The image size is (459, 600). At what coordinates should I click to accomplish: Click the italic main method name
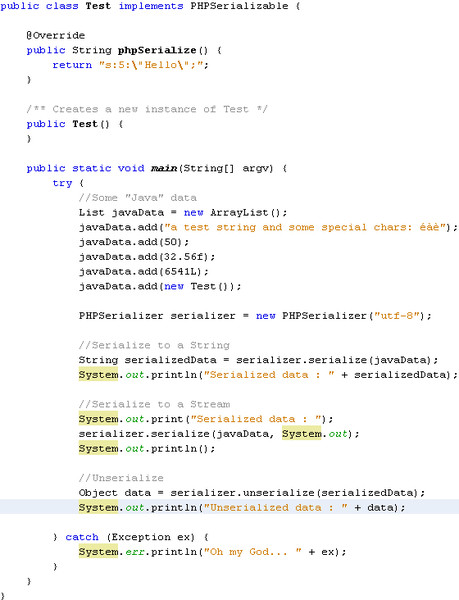164,168
